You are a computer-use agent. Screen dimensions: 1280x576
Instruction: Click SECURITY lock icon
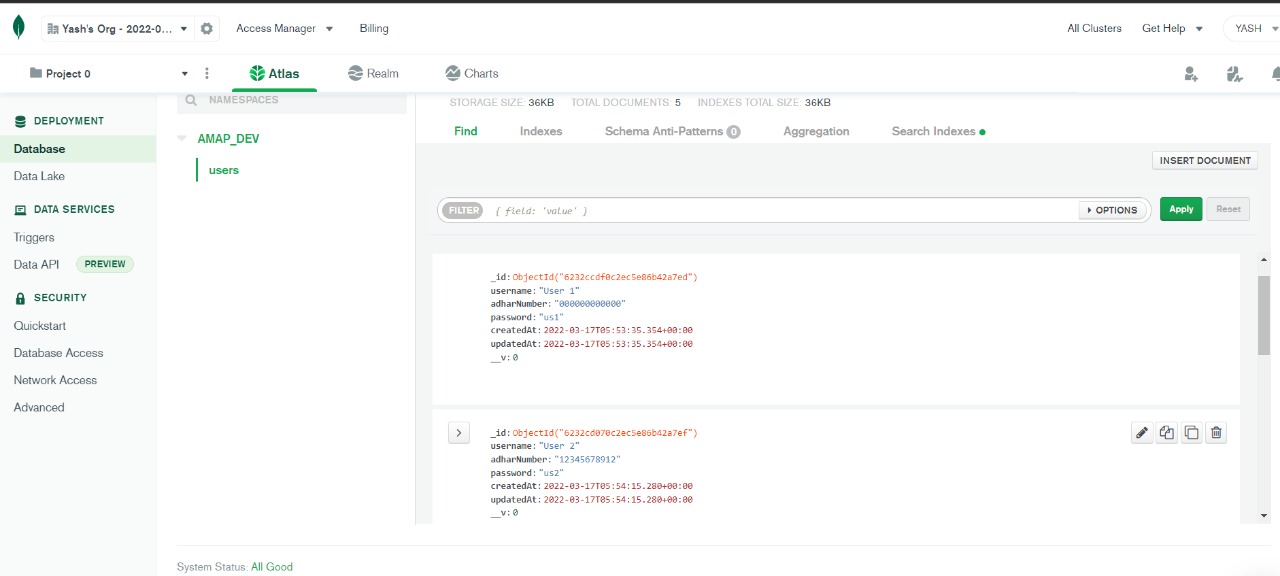(x=21, y=298)
